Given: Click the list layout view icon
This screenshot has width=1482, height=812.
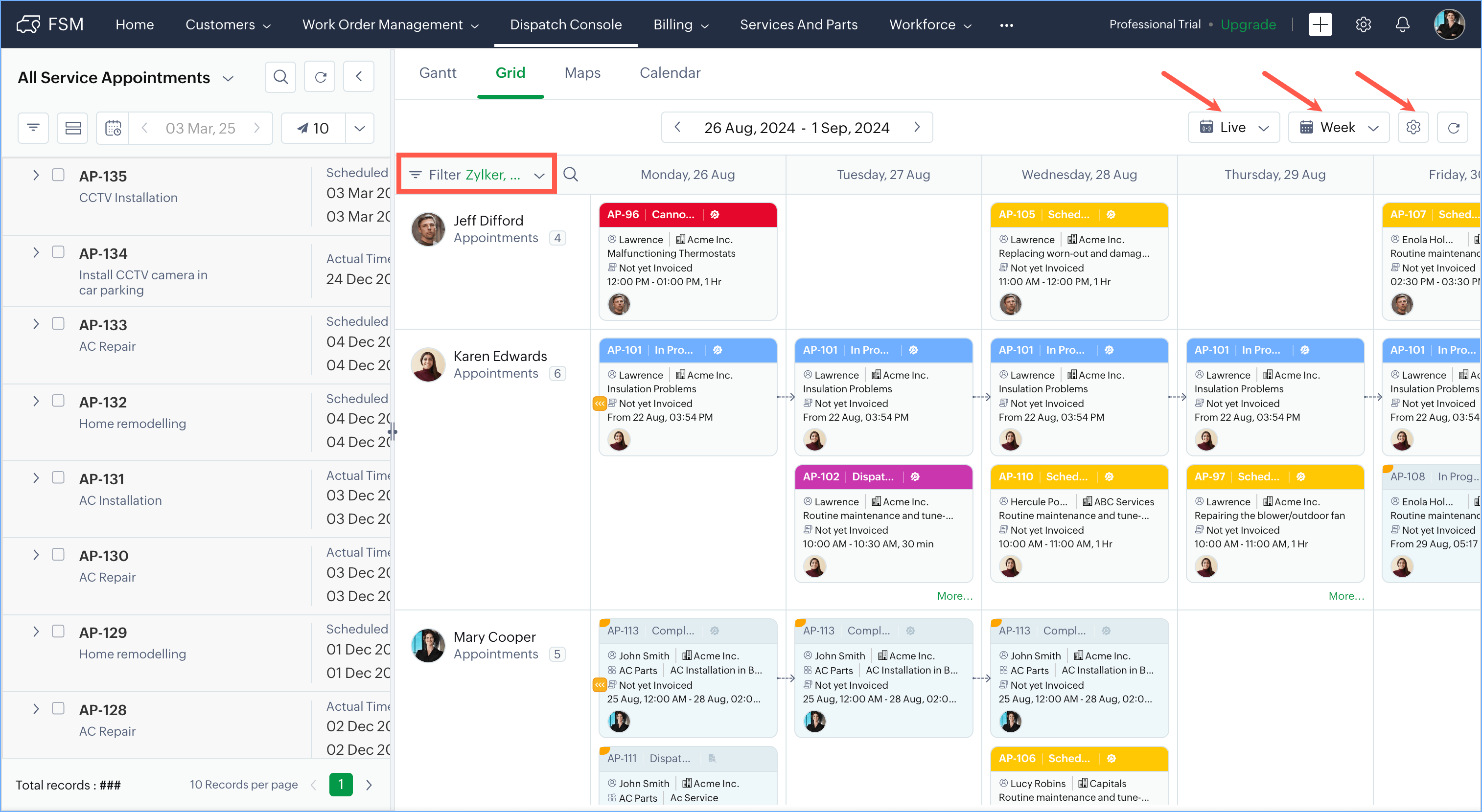Looking at the screenshot, I should [73, 128].
